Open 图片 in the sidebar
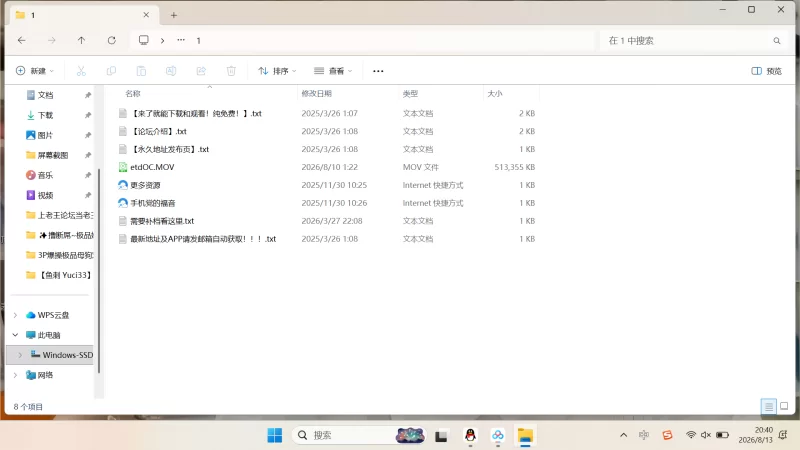The image size is (800, 450). pos(45,135)
